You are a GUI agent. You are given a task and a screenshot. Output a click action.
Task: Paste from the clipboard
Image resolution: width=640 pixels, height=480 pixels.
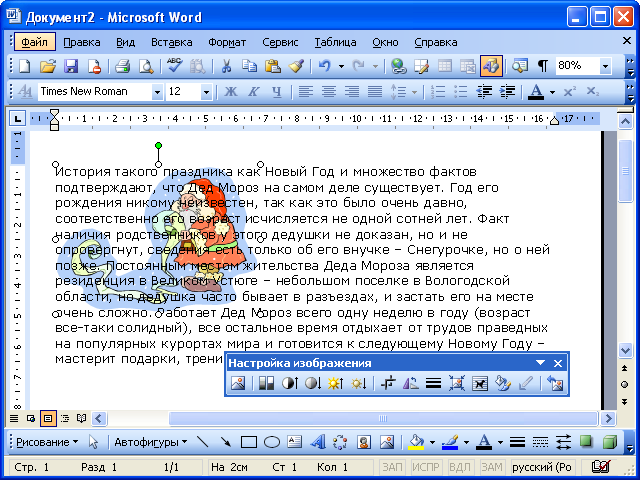click(272, 66)
